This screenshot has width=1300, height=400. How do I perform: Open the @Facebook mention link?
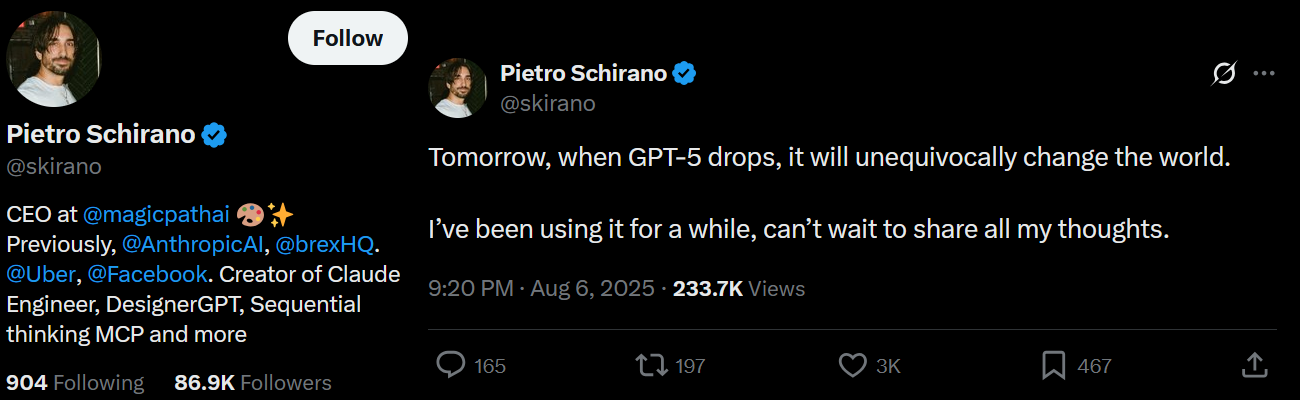[x=149, y=273]
